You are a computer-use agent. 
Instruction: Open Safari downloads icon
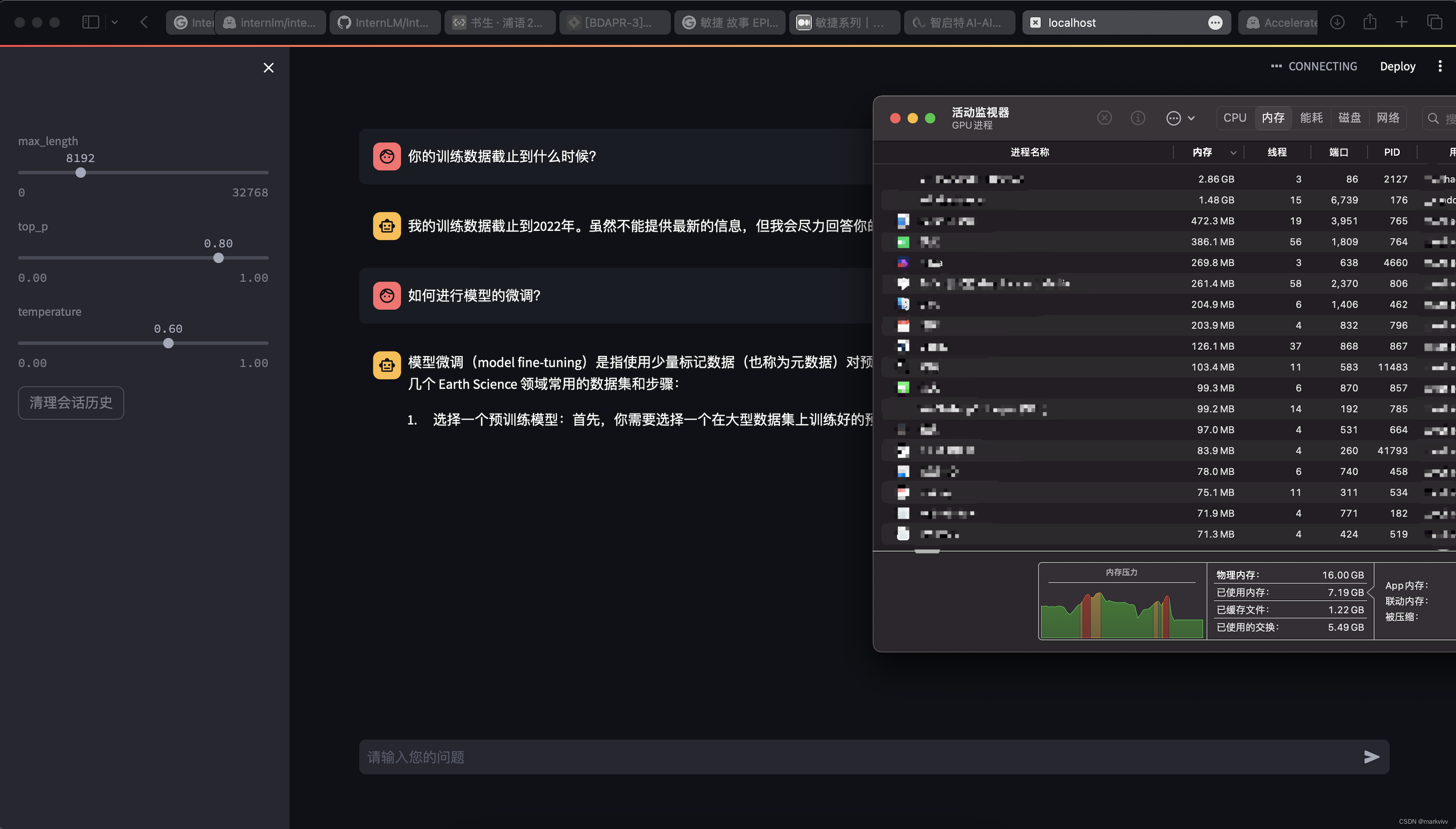[1338, 22]
